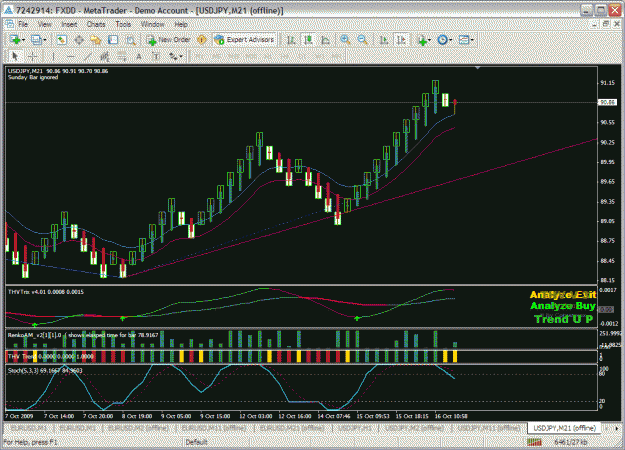Draw a vertical line
This screenshot has width=625, height=450.
[53, 56]
